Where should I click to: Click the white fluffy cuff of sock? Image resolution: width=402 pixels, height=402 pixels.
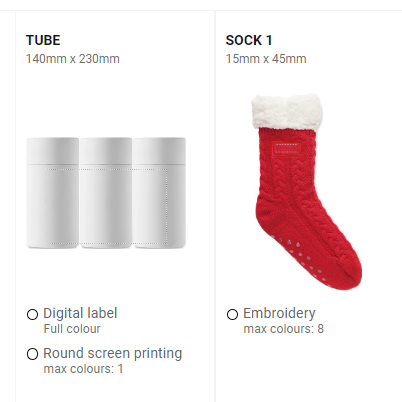tap(287, 112)
